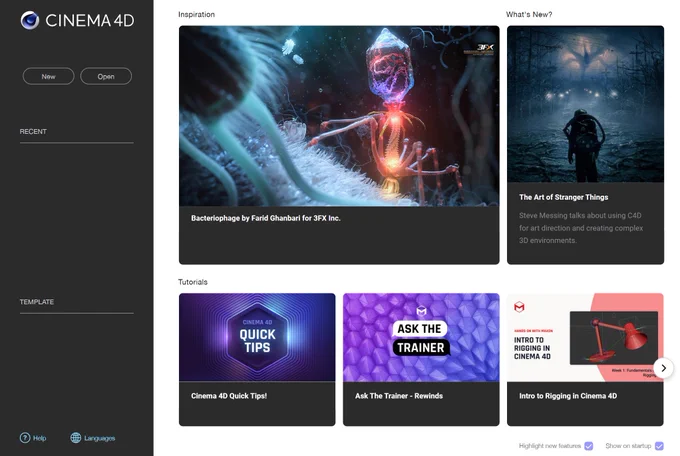This screenshot has width=680, height=456.
Task: Click 'Steve Messing talks about using C4D' description
Action: click(x=581, y=228)
